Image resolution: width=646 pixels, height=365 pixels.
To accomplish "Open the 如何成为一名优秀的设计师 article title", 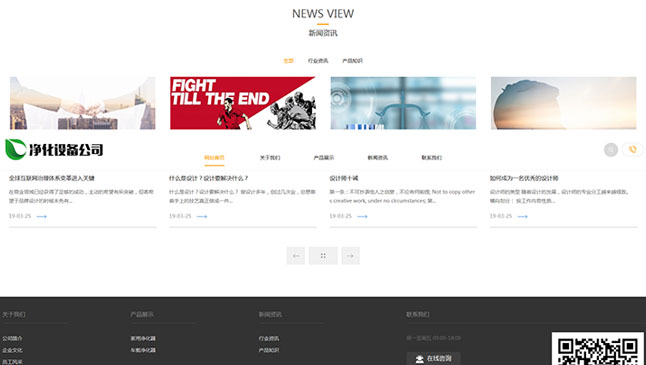I will [x=524, y=178].
